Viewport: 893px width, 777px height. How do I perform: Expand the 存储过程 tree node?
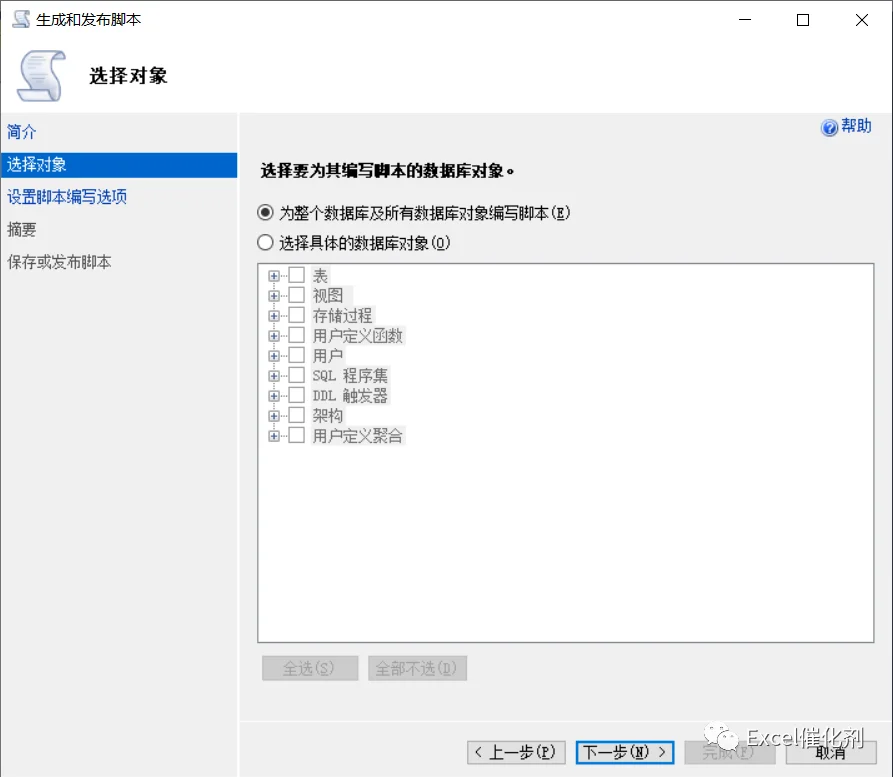274,316
